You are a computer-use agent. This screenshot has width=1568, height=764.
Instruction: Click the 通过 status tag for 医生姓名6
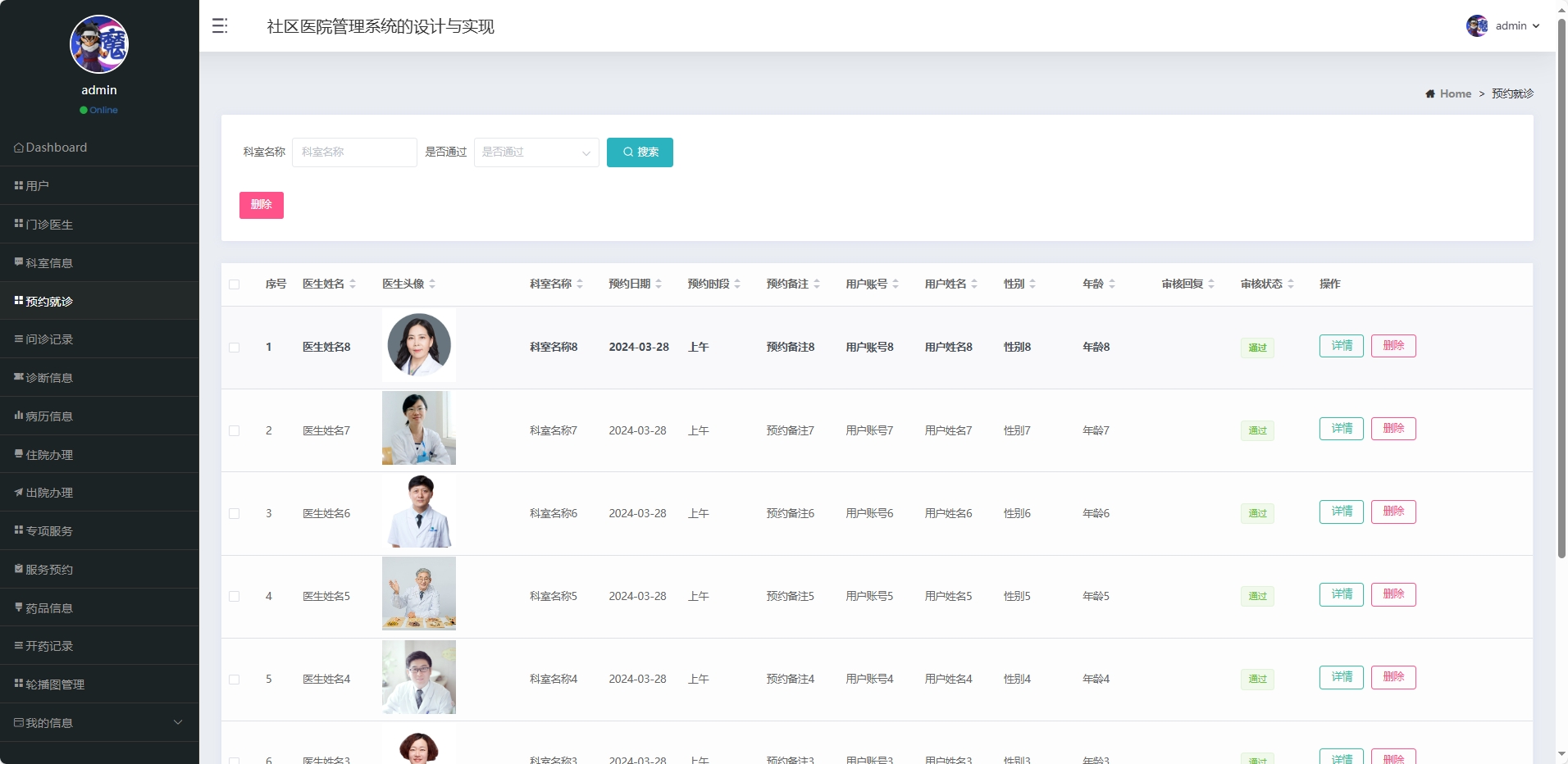(x=1257, y=513)
